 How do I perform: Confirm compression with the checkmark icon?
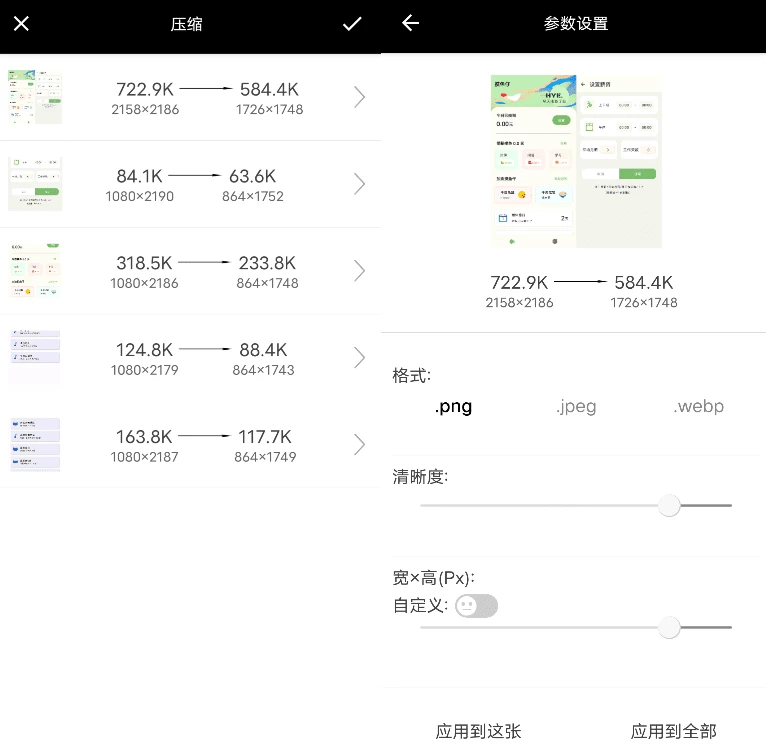coord(352,24)
